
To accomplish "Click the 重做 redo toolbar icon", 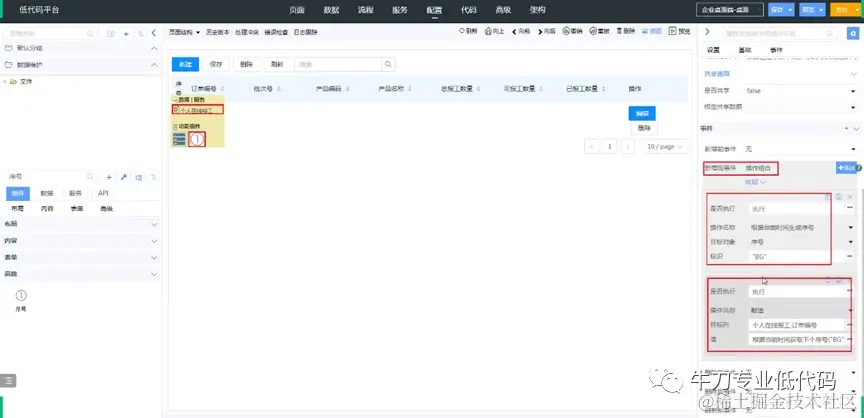I will click(x=593, y=31).
